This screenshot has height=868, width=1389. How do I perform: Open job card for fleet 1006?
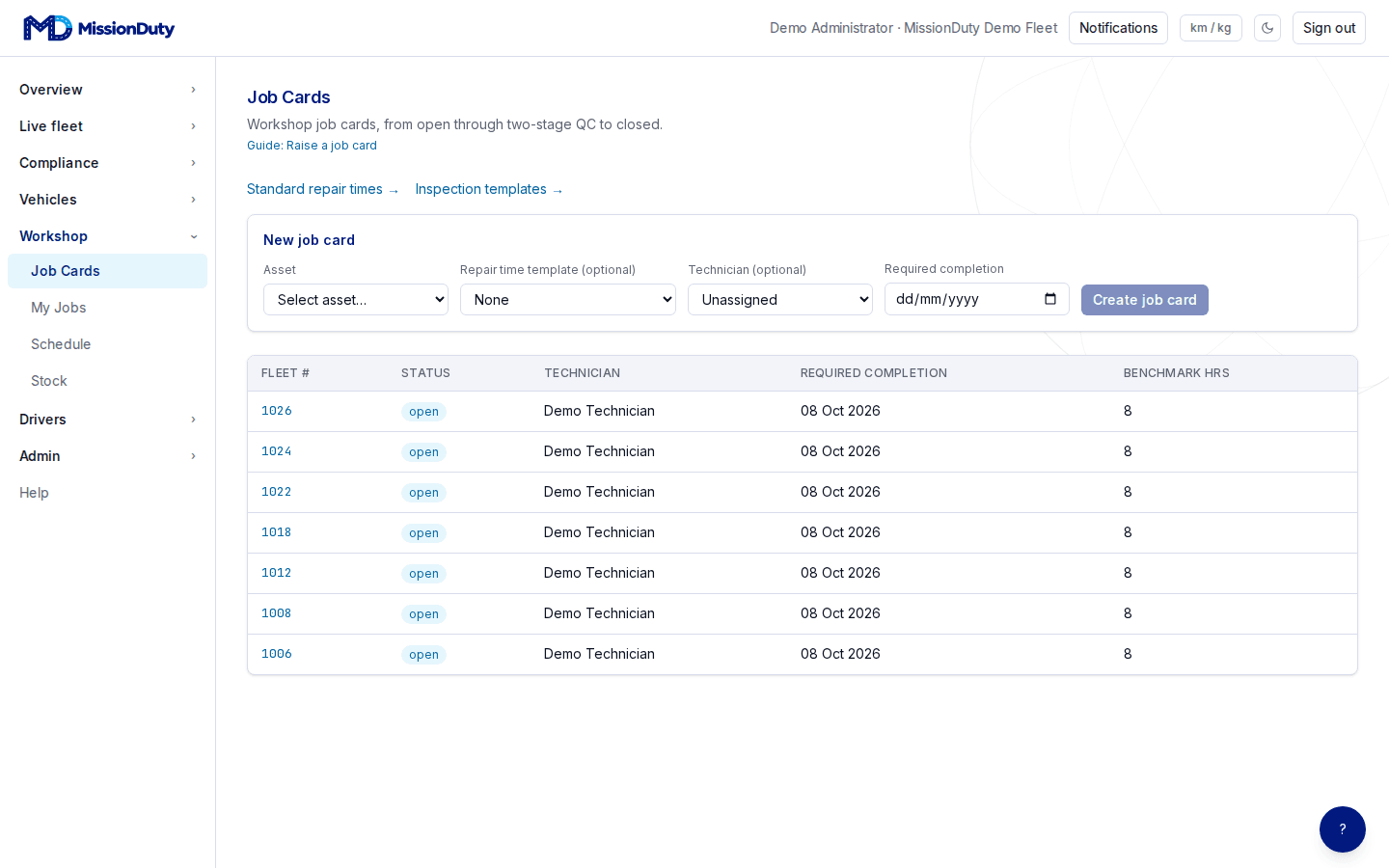277,654
